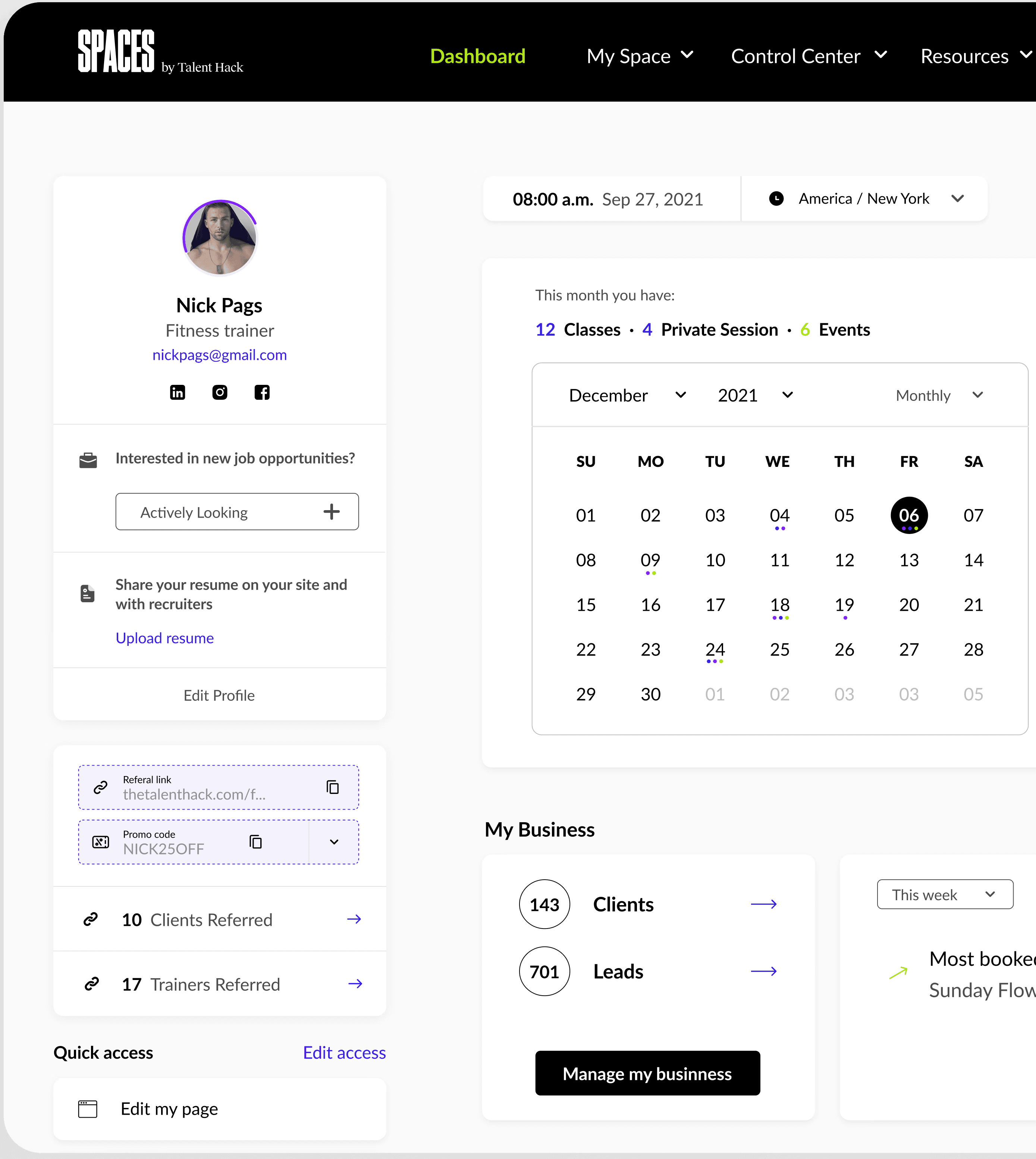This screenshot has height=1159, width=1036.
Task: Click the Upload resume link
Action: [x=164, y=638]
